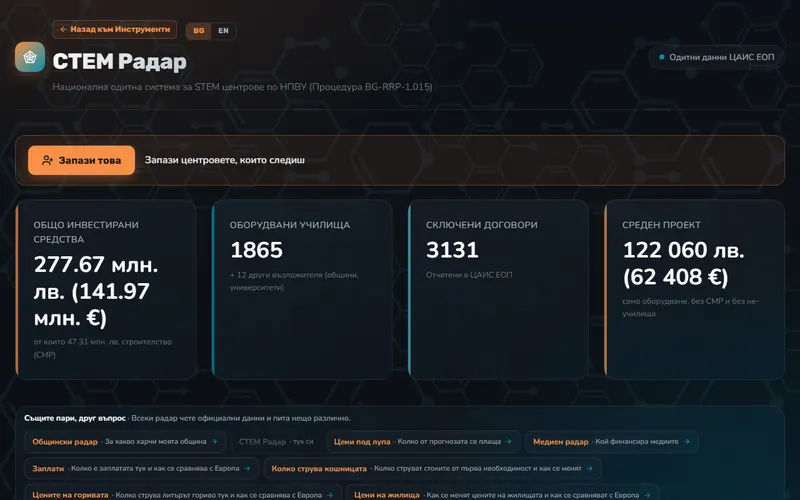The image size is (800, 500).
Task: Open the 'Цени на жилища' link
Action: [x=503, y=493]
